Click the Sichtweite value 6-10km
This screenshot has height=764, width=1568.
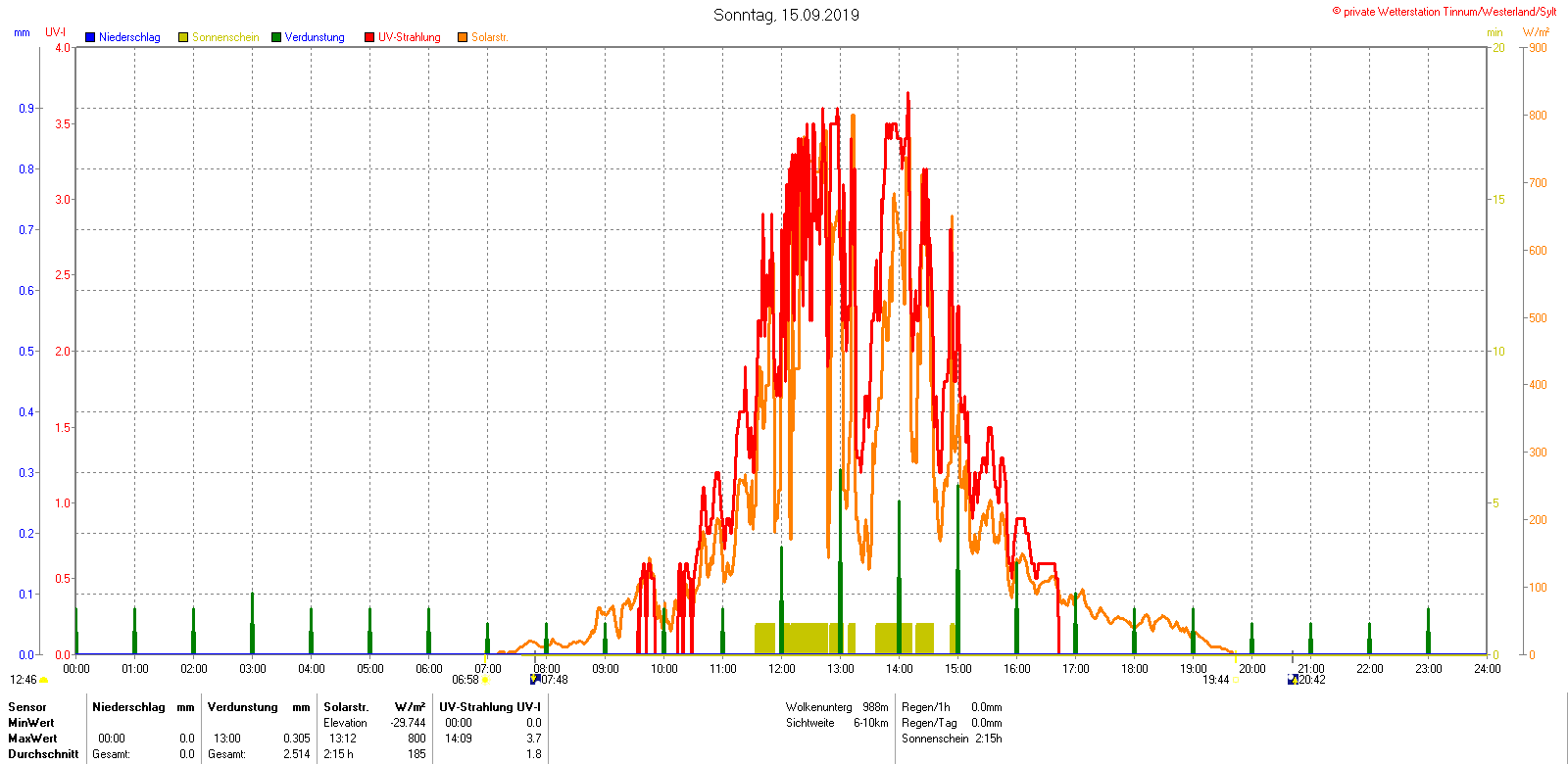tap(871, 723)
